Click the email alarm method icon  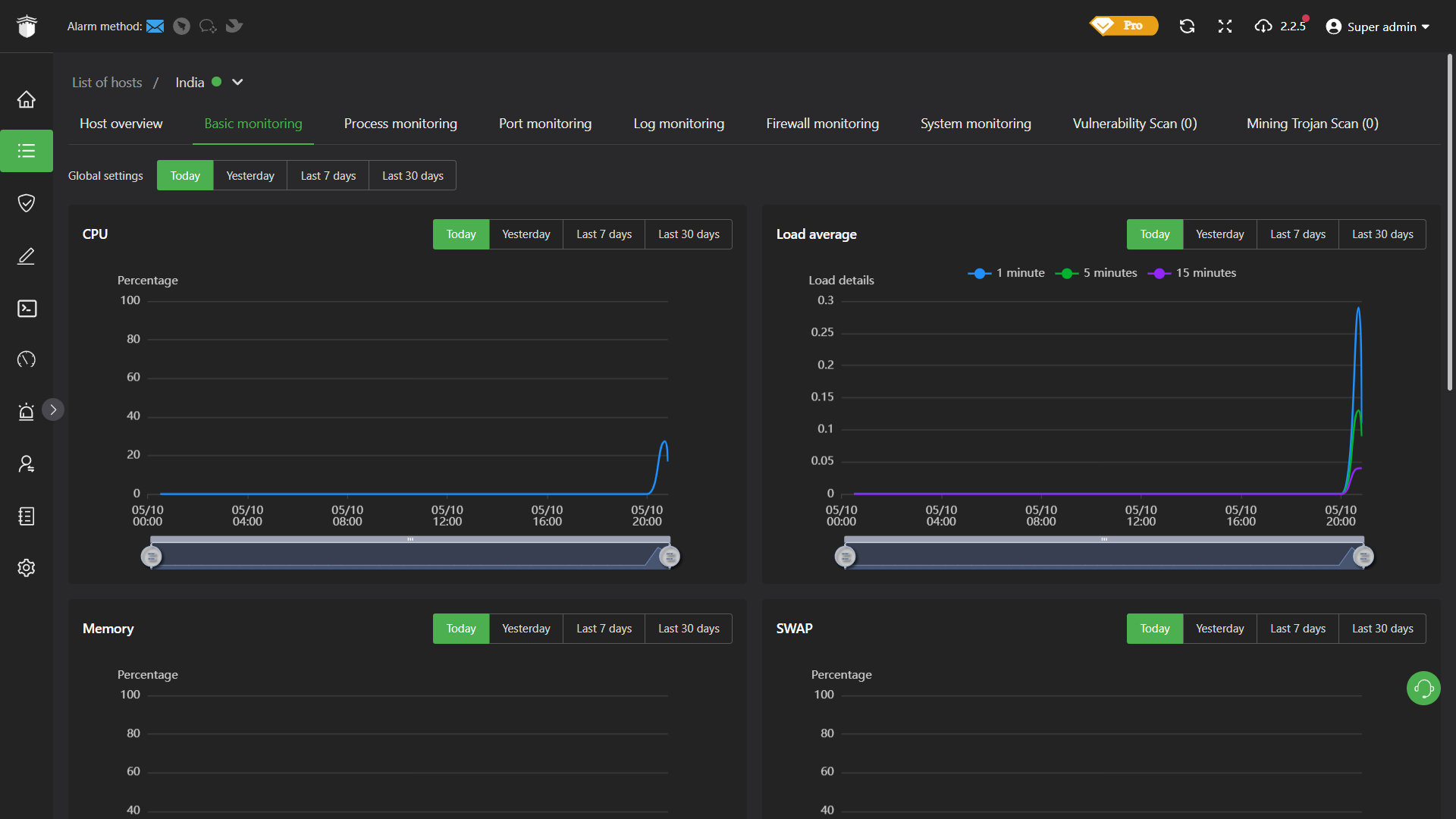point(155,27)
